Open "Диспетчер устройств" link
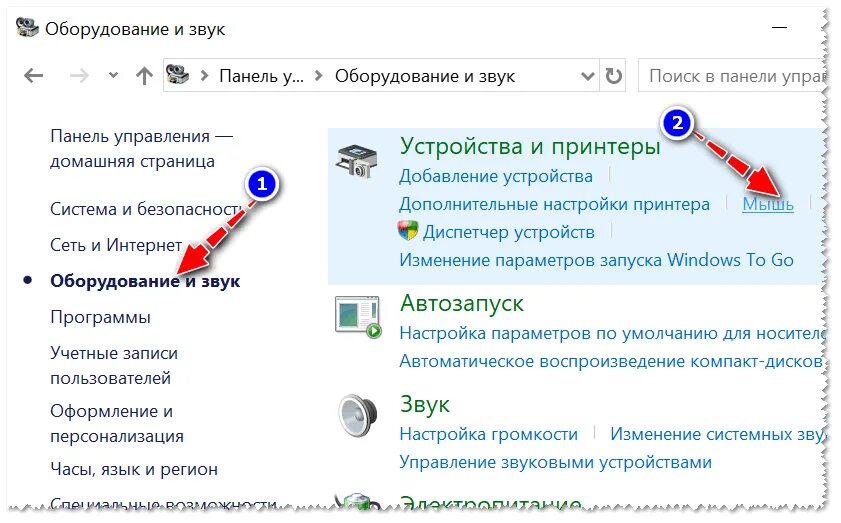Viewport: 841px width, 523px height. [x=508, y=232]
